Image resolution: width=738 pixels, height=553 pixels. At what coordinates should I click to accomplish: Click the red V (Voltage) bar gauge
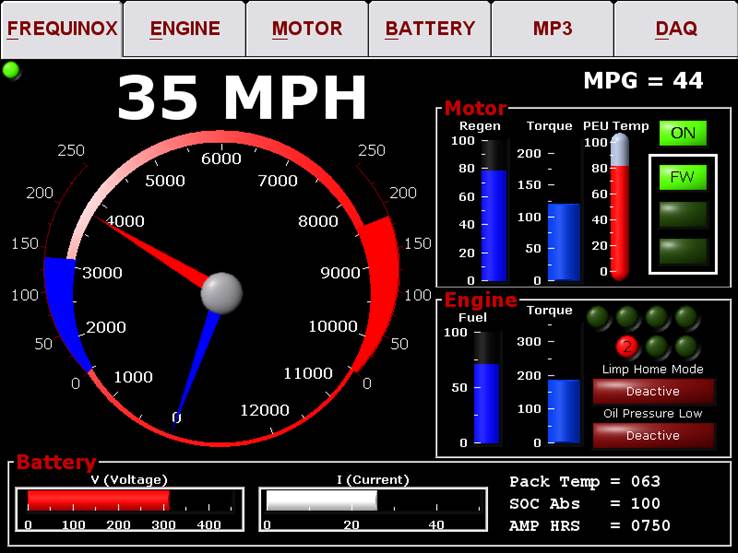pyautogui.click(x=98, y=500)
